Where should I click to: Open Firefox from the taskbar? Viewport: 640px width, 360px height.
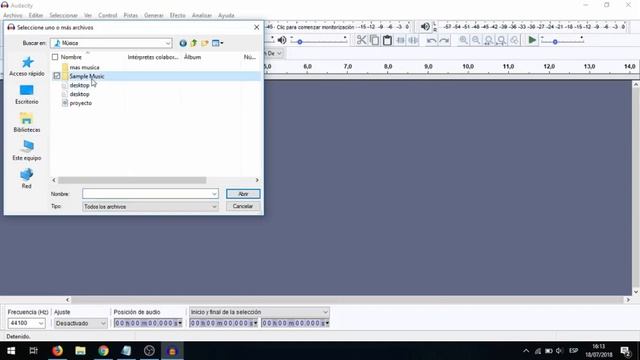click(x=57, y=351)
